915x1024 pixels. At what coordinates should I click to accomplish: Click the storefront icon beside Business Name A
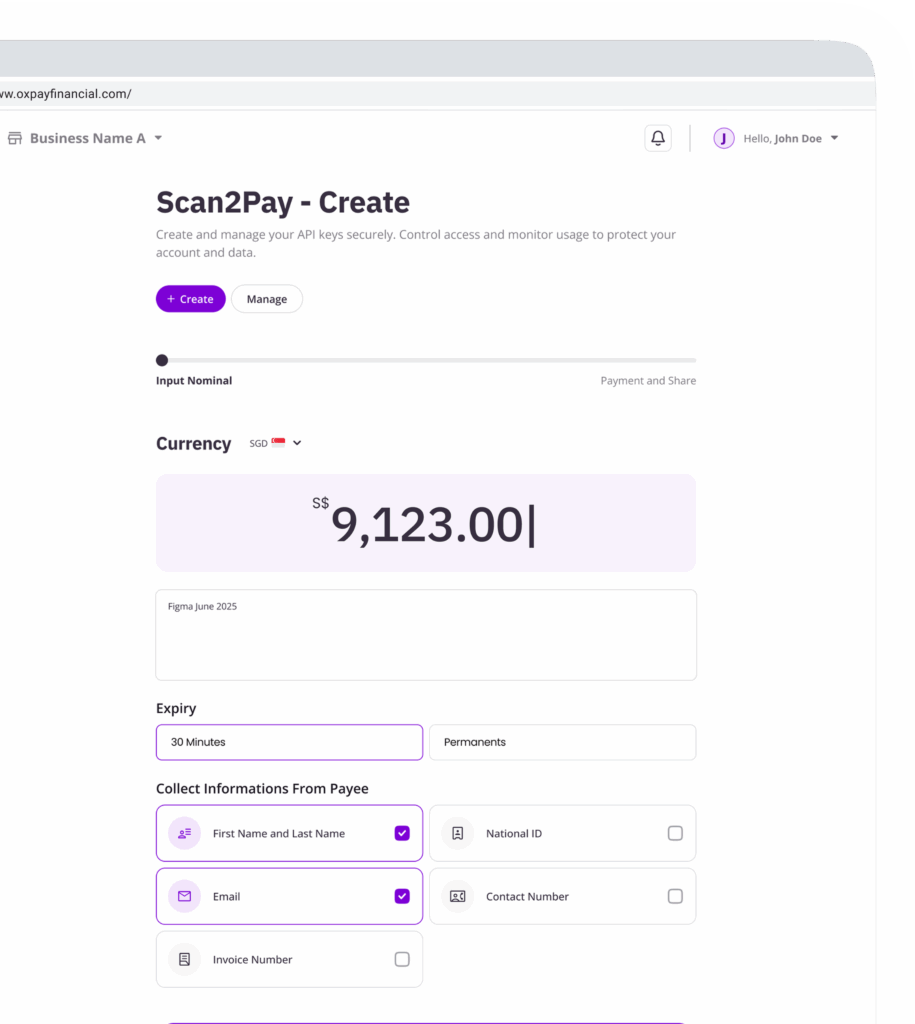click(x=15, y=139)
